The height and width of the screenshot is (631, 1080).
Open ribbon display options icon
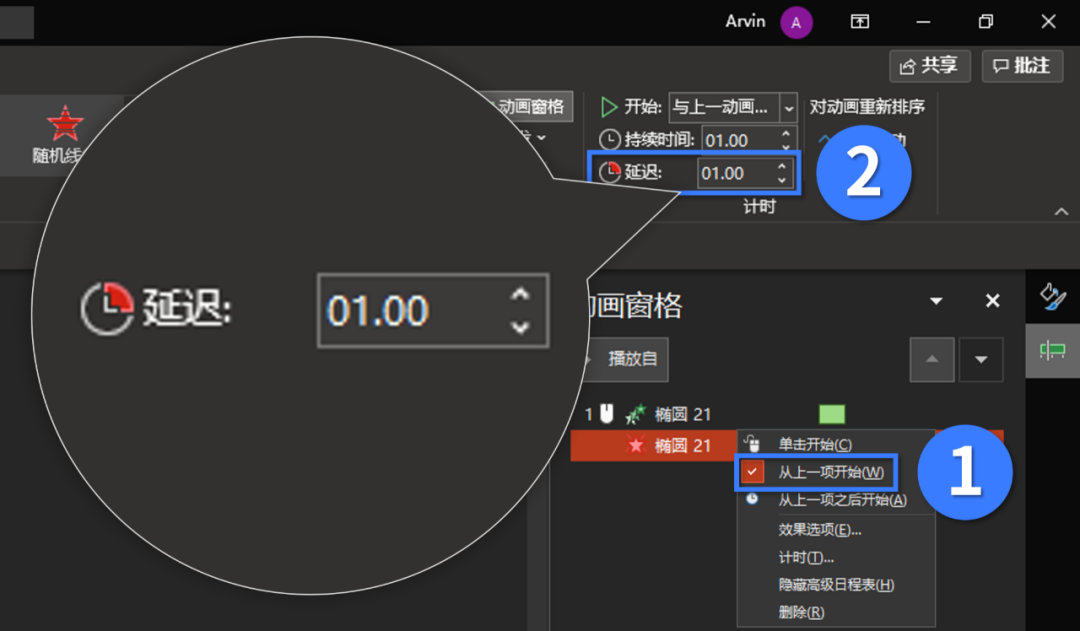(860, 22)
